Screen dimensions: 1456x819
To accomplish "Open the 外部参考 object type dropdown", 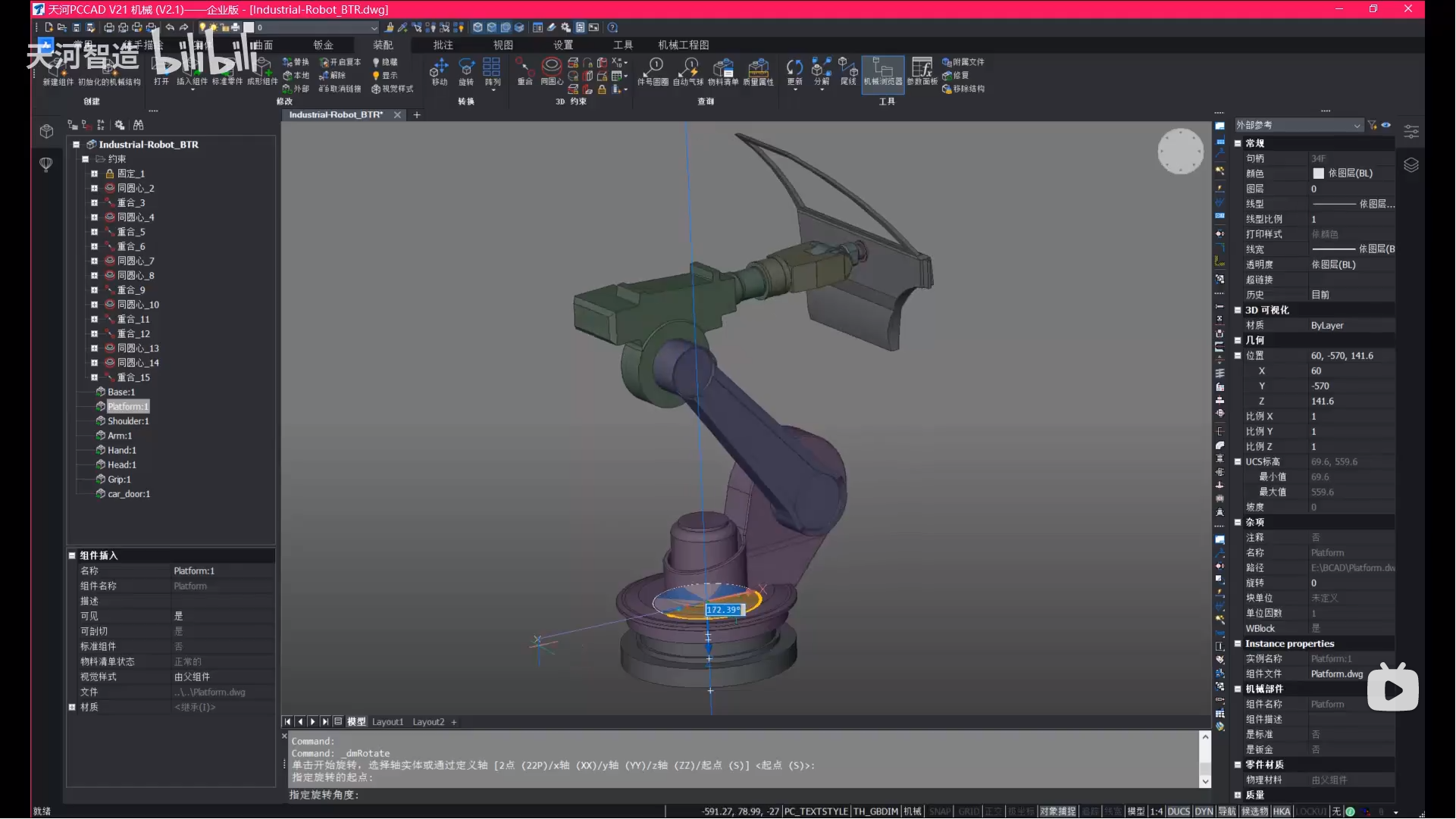I will (x=1298, y=125).
